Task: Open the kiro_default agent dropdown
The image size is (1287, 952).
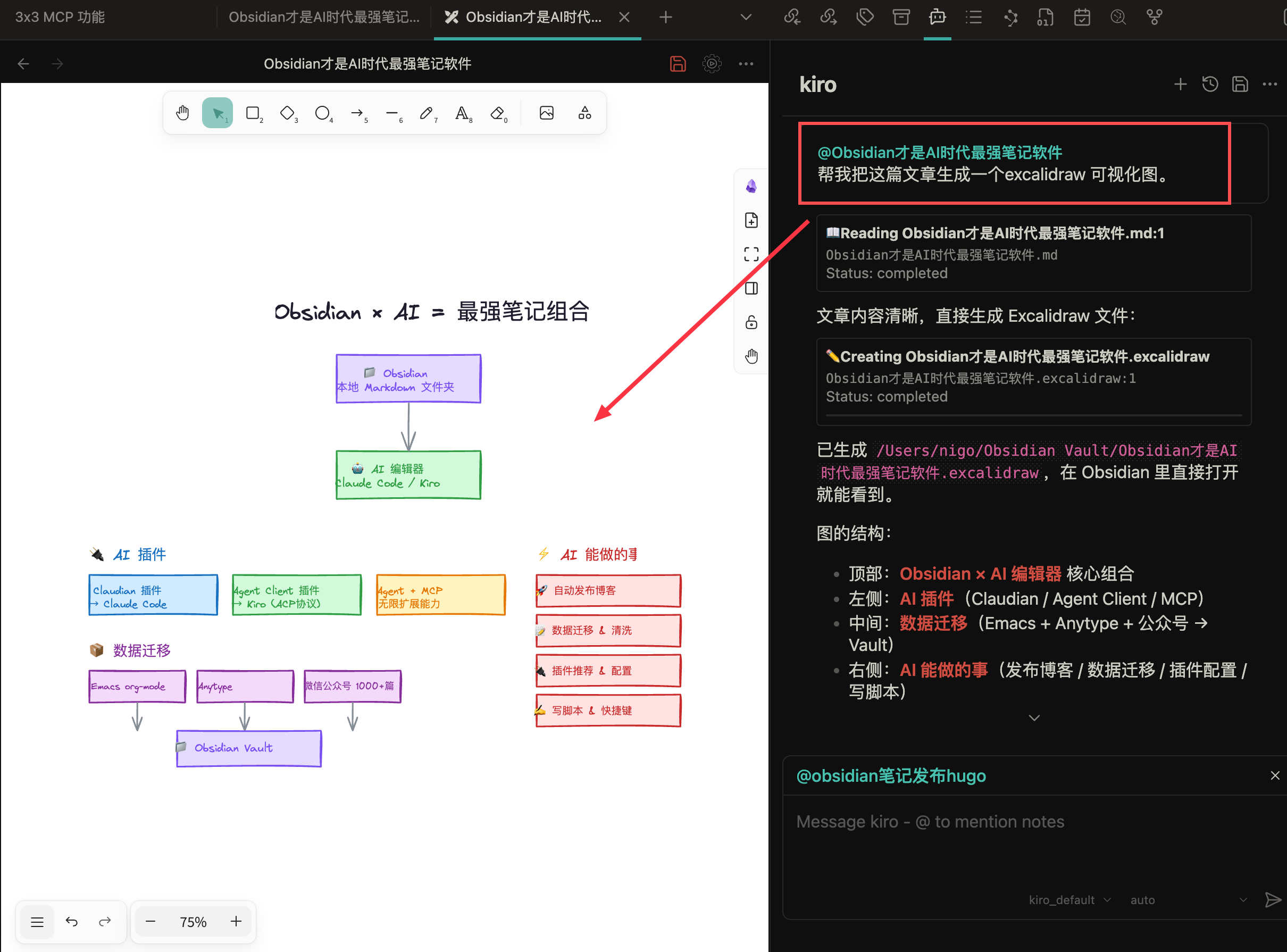Action: 1069,899
